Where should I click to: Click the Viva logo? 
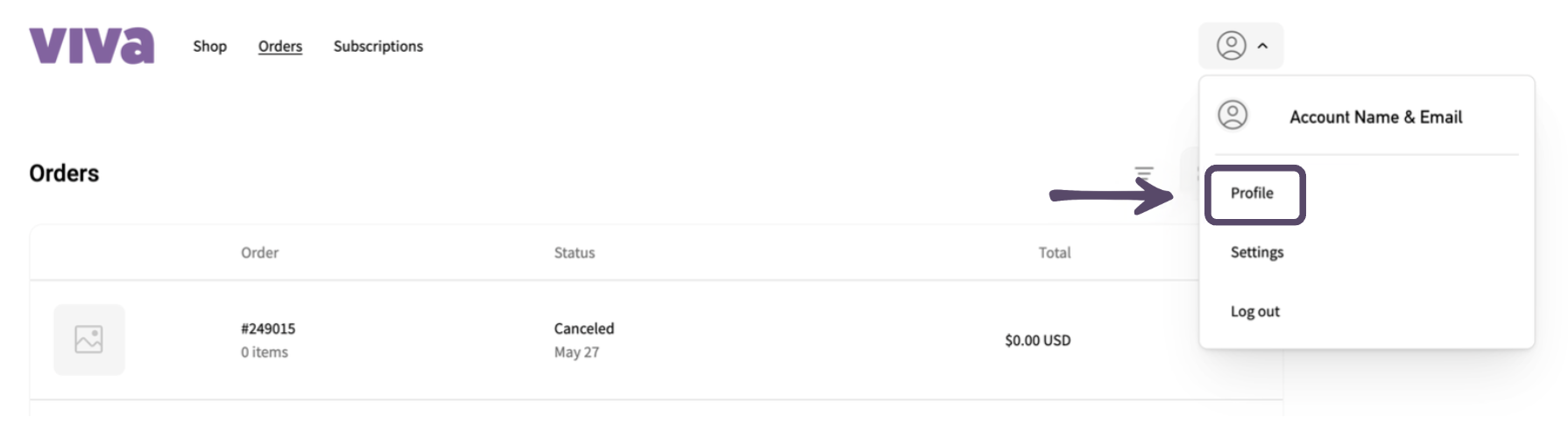pyautogui.click(x=92, y=46)
